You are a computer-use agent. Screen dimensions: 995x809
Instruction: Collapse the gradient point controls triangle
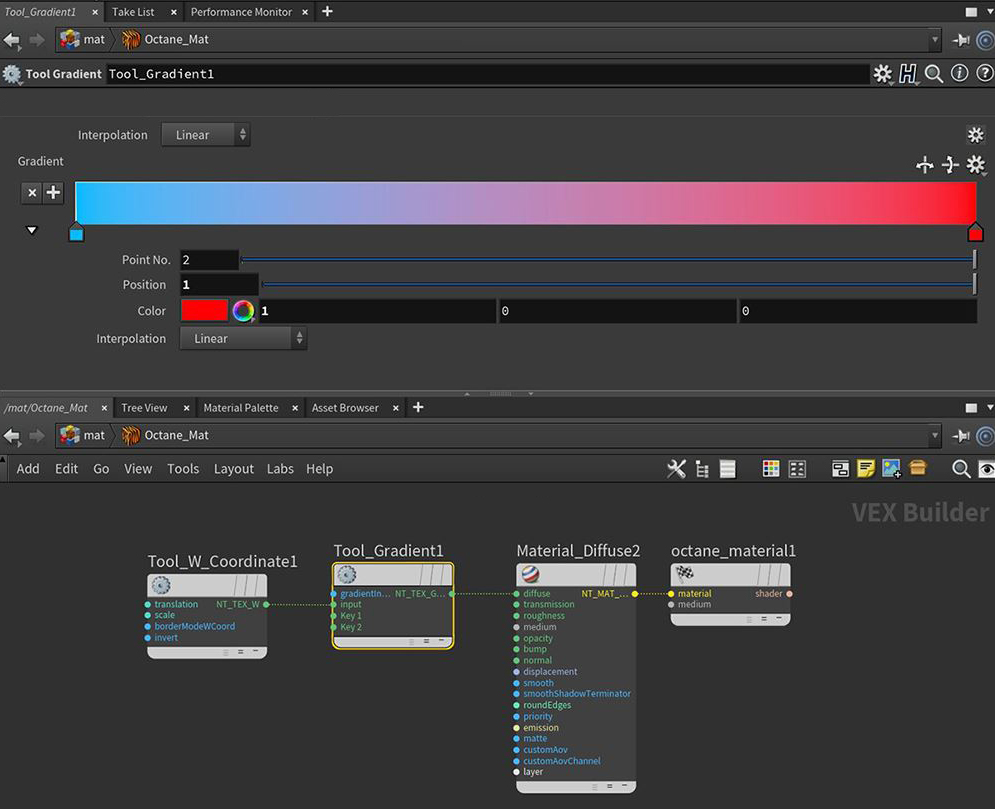pos(31,230)
